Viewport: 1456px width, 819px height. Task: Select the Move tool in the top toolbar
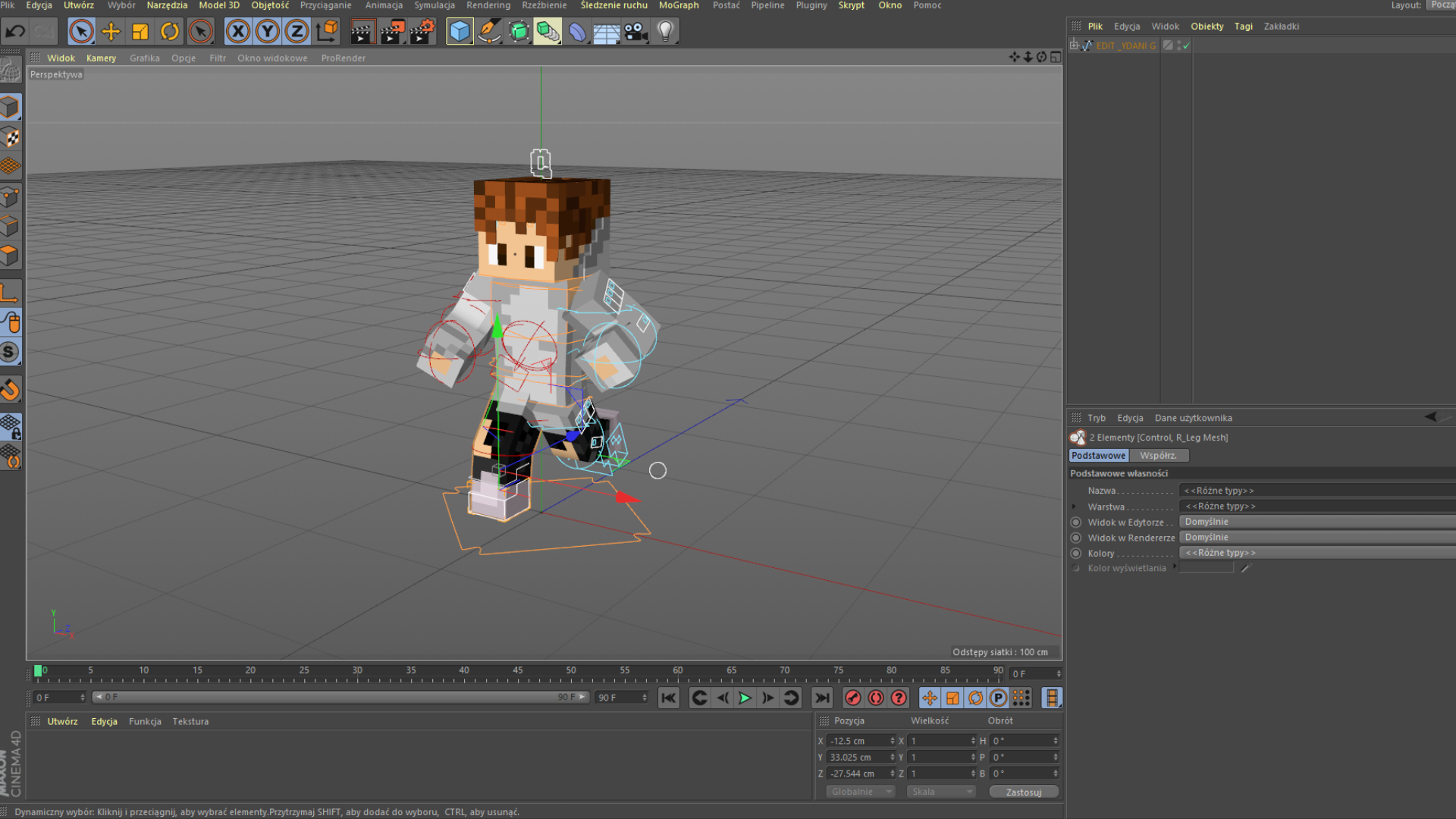click(x=111, y=31)
